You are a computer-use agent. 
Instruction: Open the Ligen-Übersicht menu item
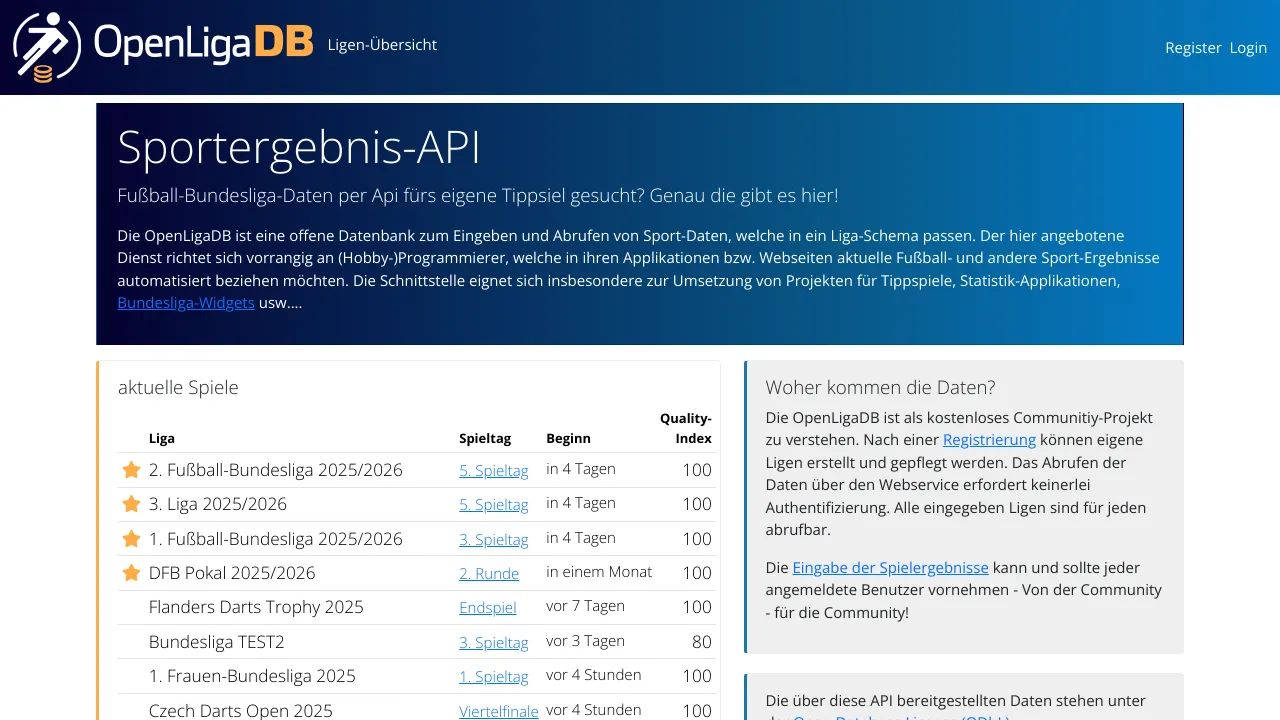click(382, 45)
